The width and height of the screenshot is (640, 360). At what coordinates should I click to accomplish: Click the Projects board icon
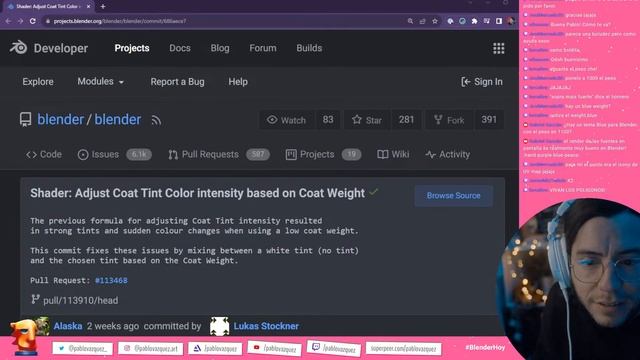click(x=291, y=155)
